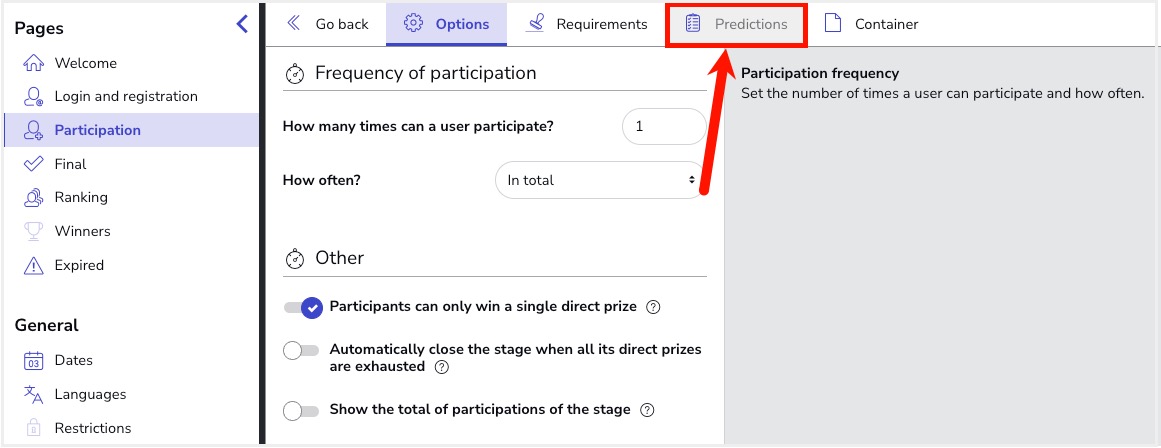Screen dimensions: 1161x448
Task: Click the Languages translate icon
Action: coord(33,394)
